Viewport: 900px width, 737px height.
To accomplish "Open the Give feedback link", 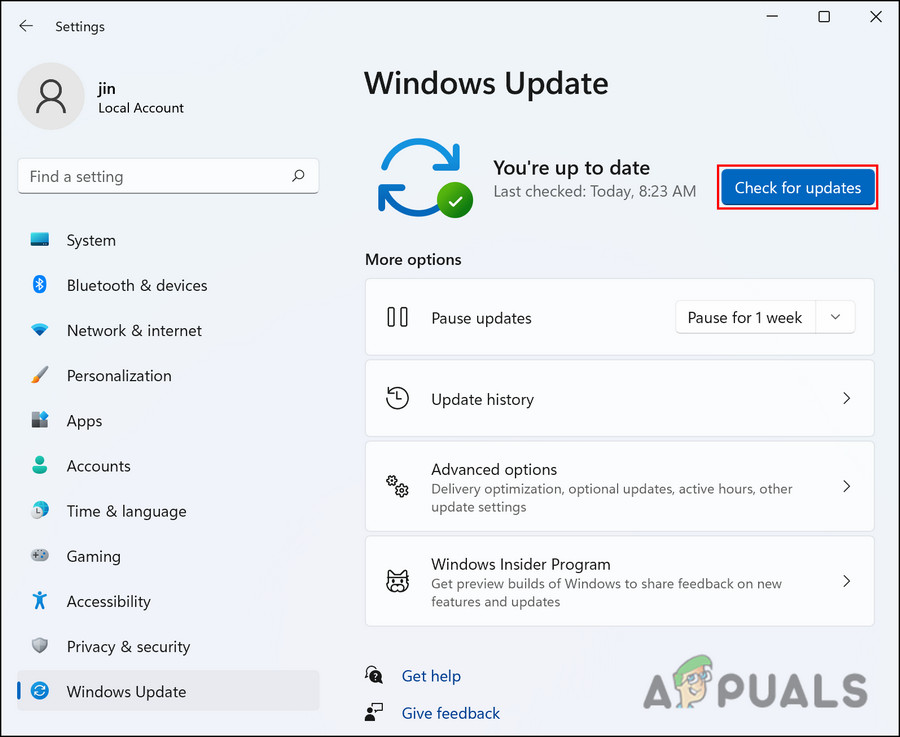I will point(451,713).
